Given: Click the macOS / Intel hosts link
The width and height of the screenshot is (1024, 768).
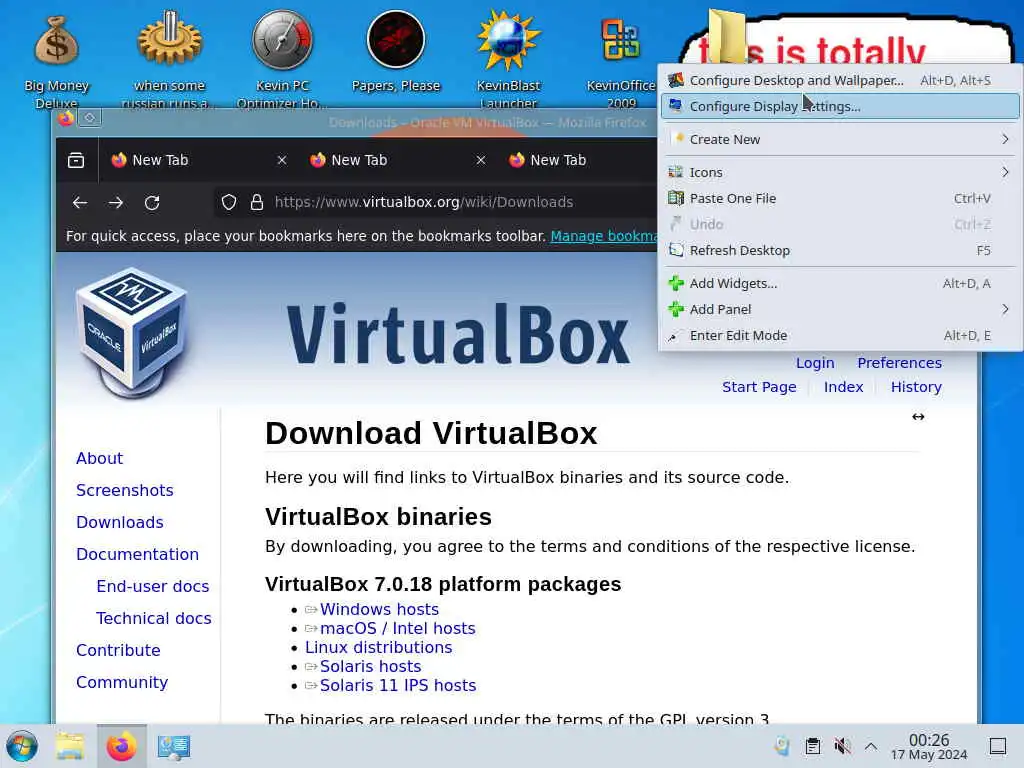Looking at the screenshot, I should (397, 628).
